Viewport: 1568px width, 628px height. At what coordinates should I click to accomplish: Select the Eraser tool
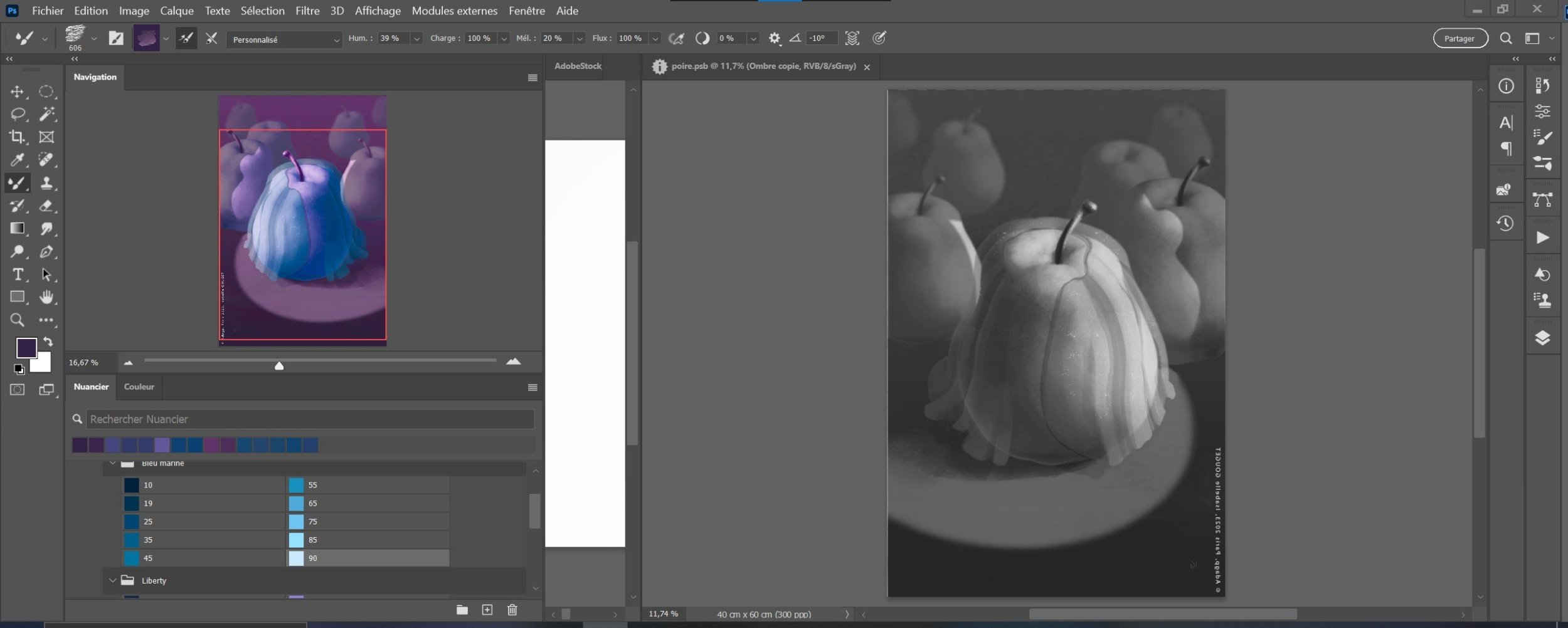46,206
